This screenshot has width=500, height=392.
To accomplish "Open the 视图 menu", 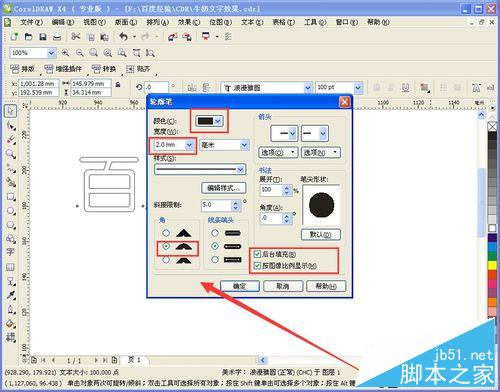I will point(94,22).
